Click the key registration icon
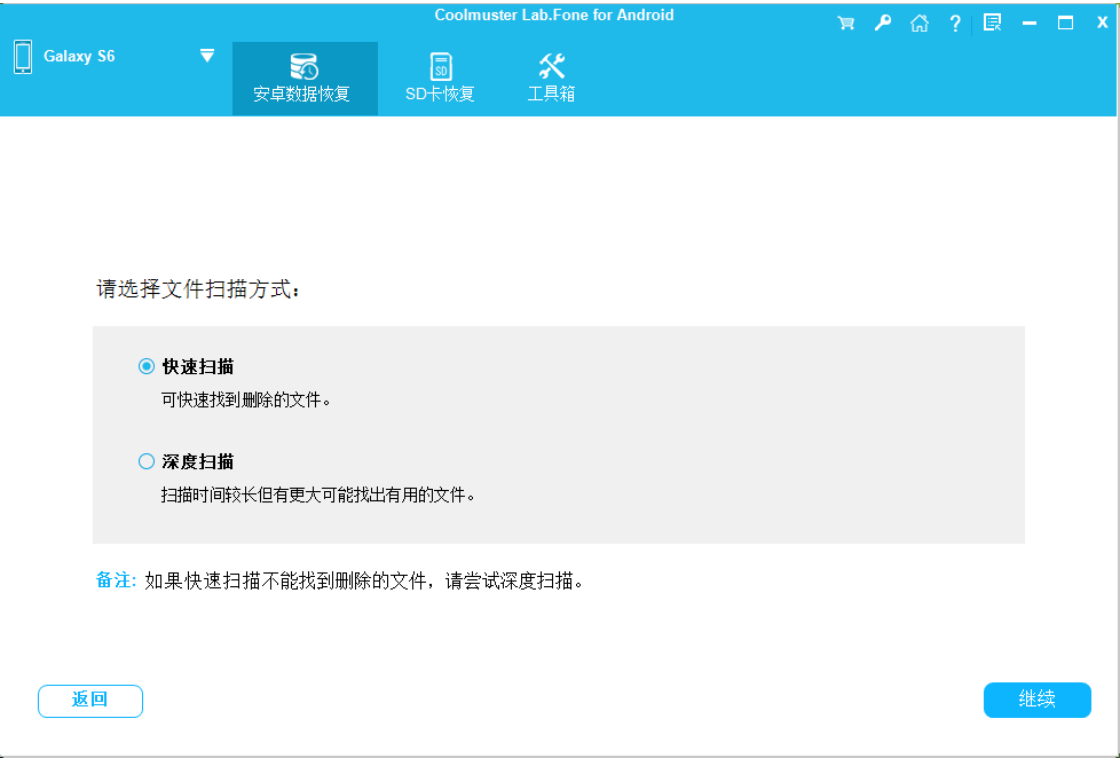 coord(883,23)
